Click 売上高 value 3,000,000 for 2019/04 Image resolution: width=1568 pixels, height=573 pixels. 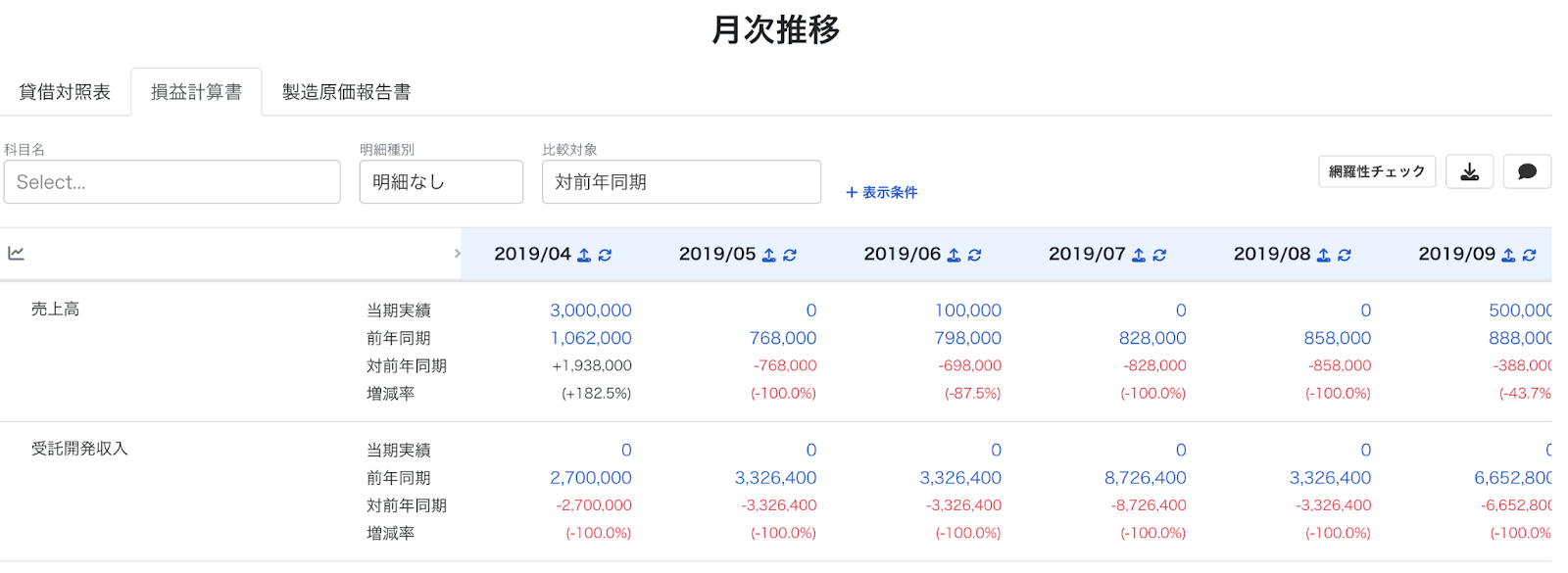pyautogui.click(x=591, y=310)
